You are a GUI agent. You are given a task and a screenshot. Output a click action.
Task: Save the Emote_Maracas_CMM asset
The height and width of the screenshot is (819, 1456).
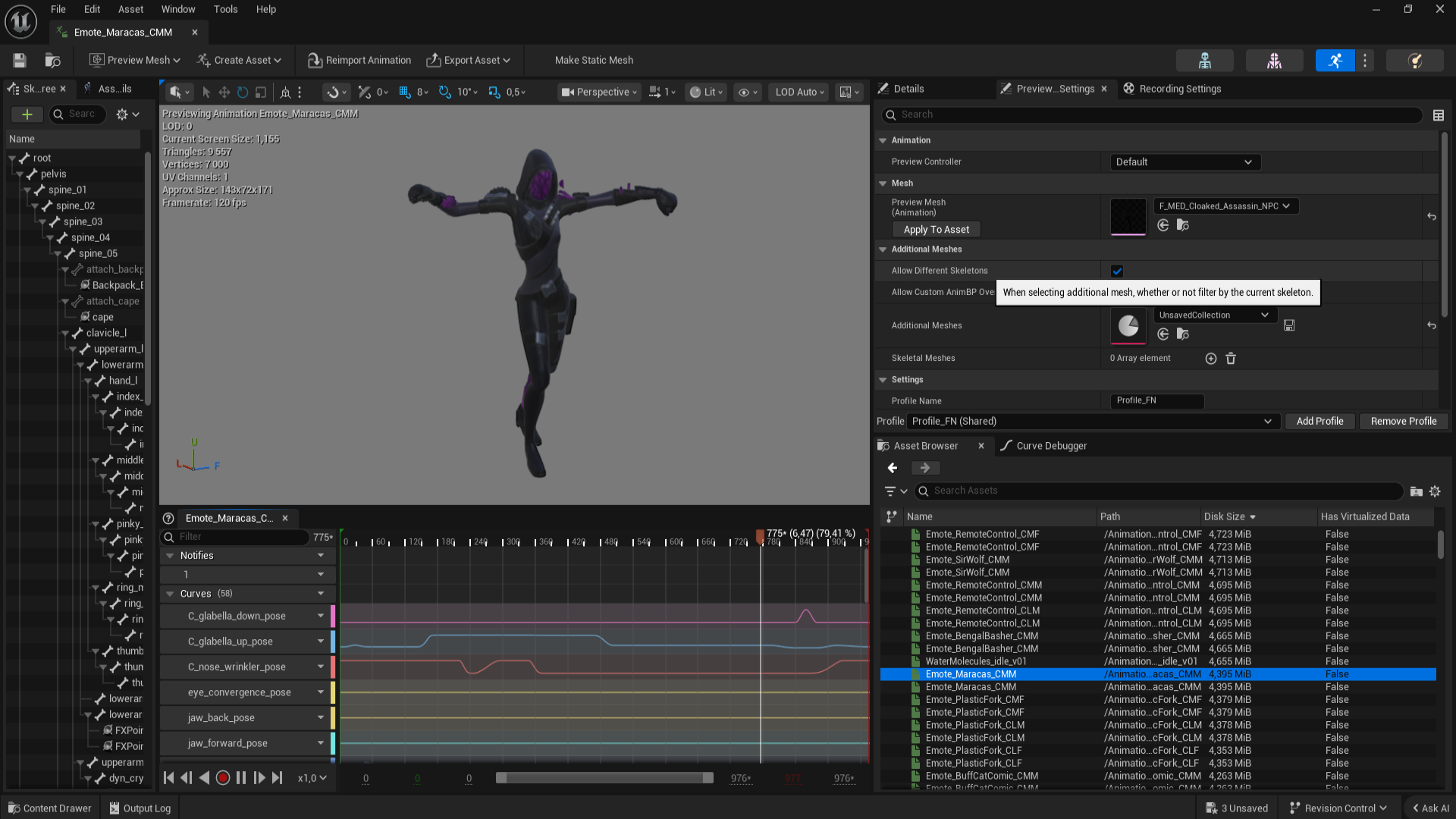pos(18,60)
